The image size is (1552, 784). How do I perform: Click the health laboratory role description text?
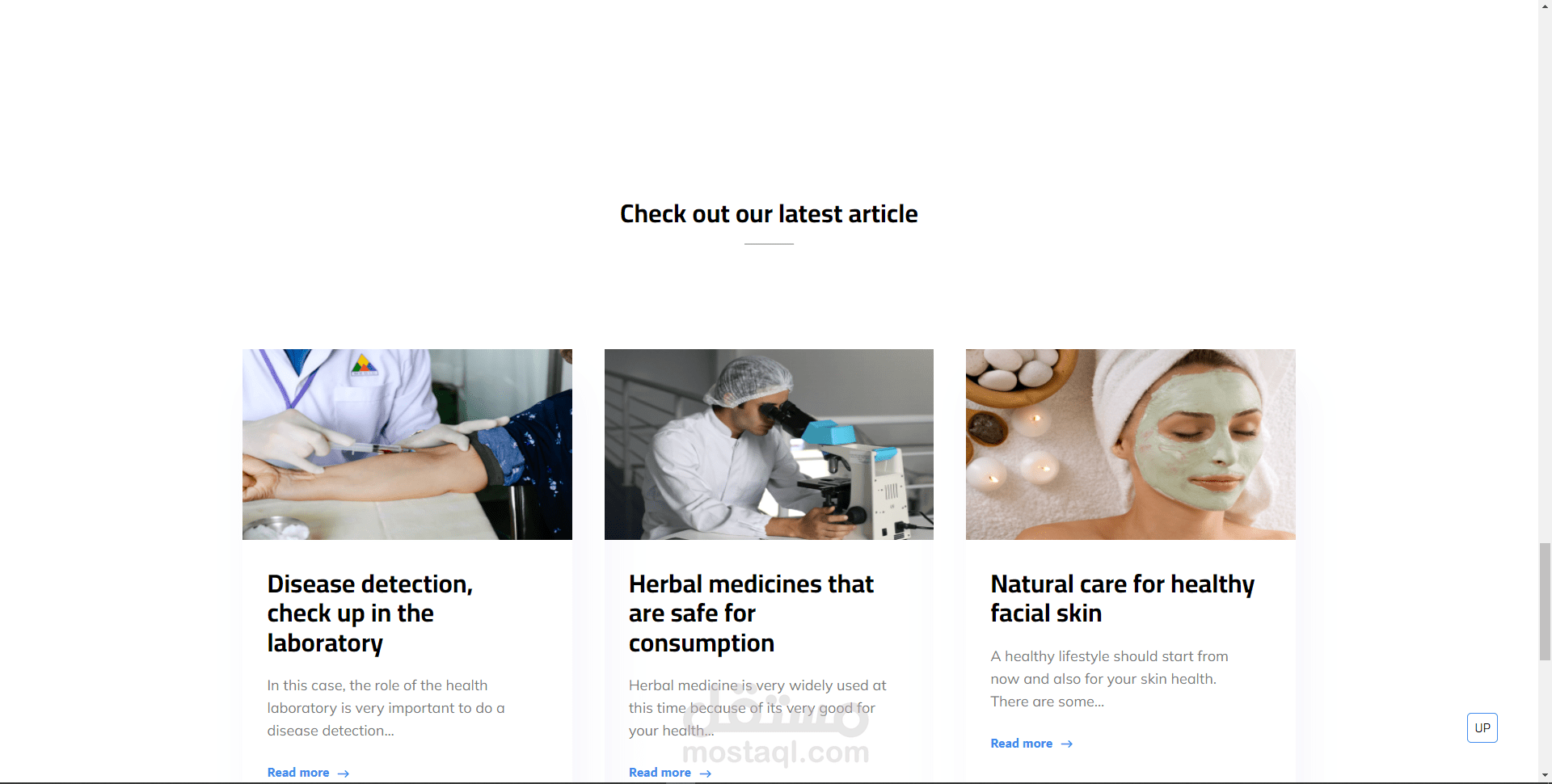pyautogui.click(x=386, y=708)
